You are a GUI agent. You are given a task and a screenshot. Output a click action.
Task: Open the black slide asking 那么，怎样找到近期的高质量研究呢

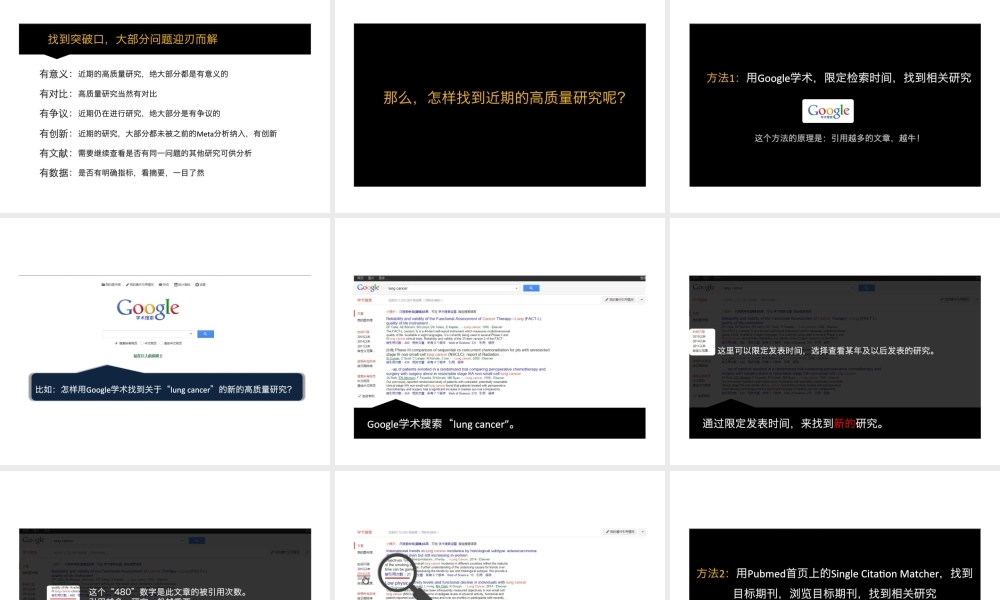pyautogui.click(x=499, y=98)
